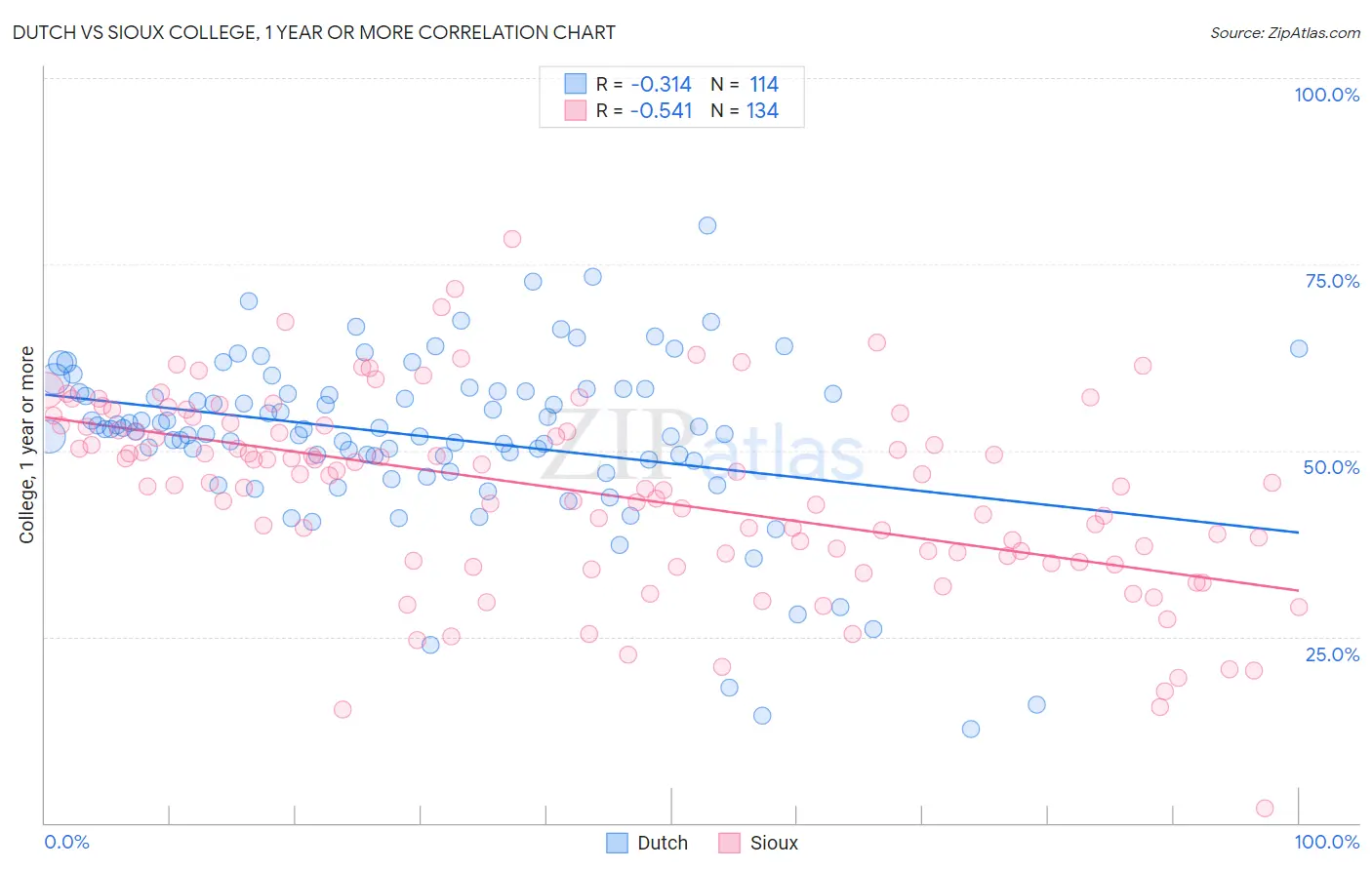1372x870 pixels.
Task: Click the chart title text
Action: [x=314, y=32]
